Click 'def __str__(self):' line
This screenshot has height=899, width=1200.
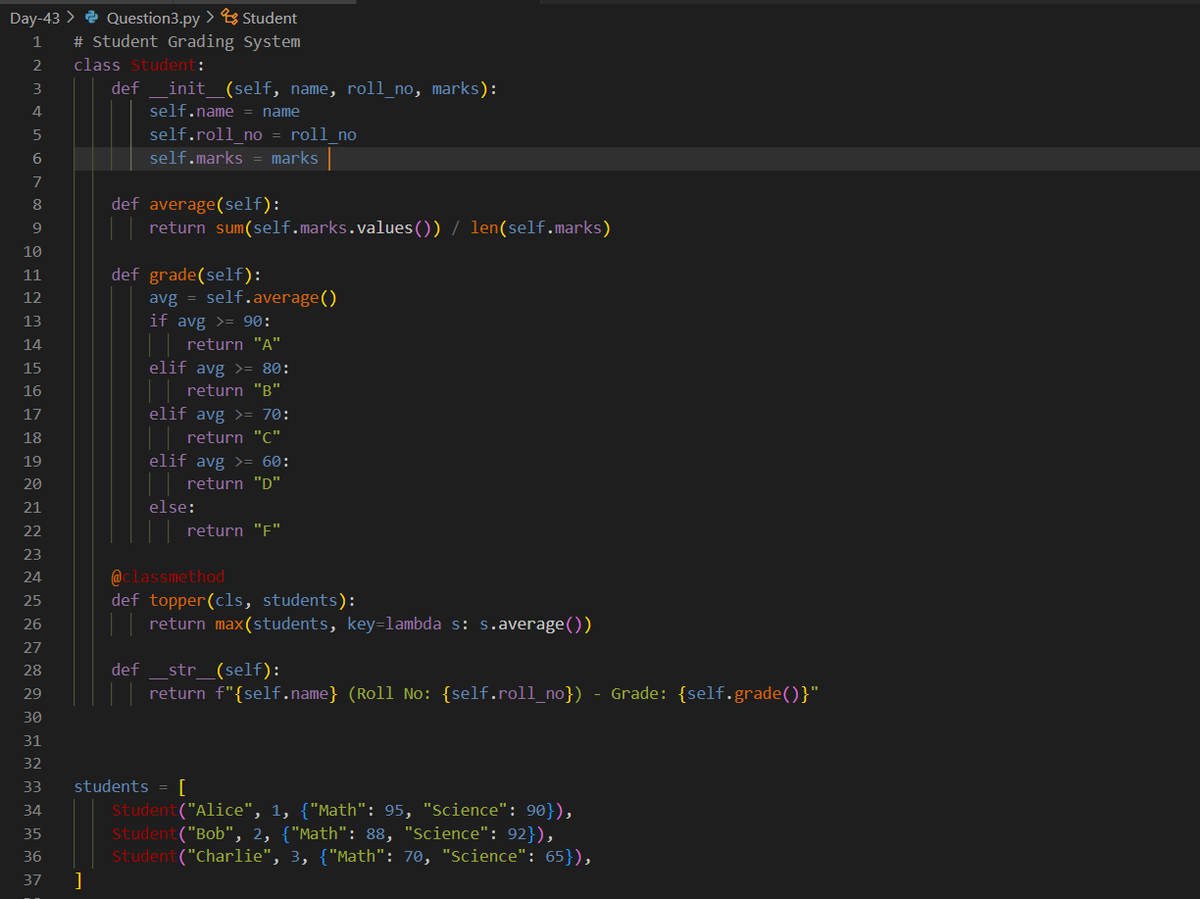[x=195, y=670]
